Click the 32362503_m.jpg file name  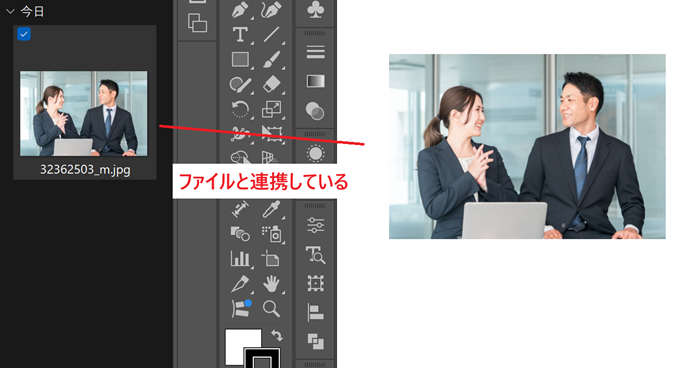[x=85, y=170]
